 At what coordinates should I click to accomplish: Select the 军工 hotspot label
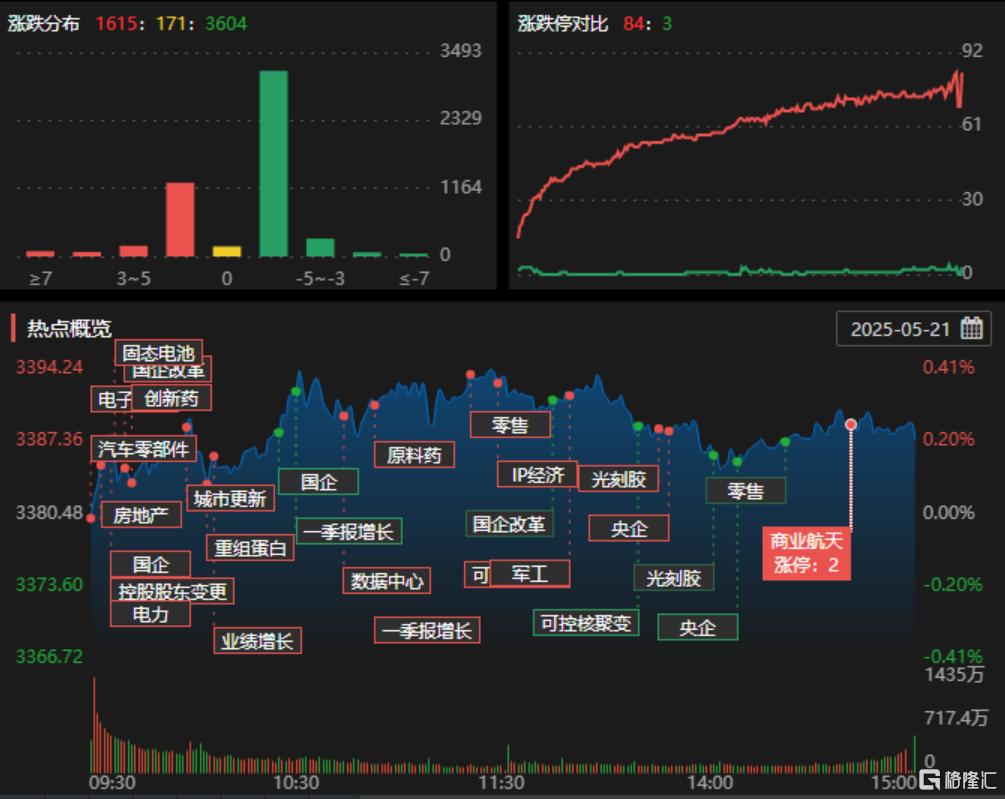pyautogui.click(x=529, y=573)
